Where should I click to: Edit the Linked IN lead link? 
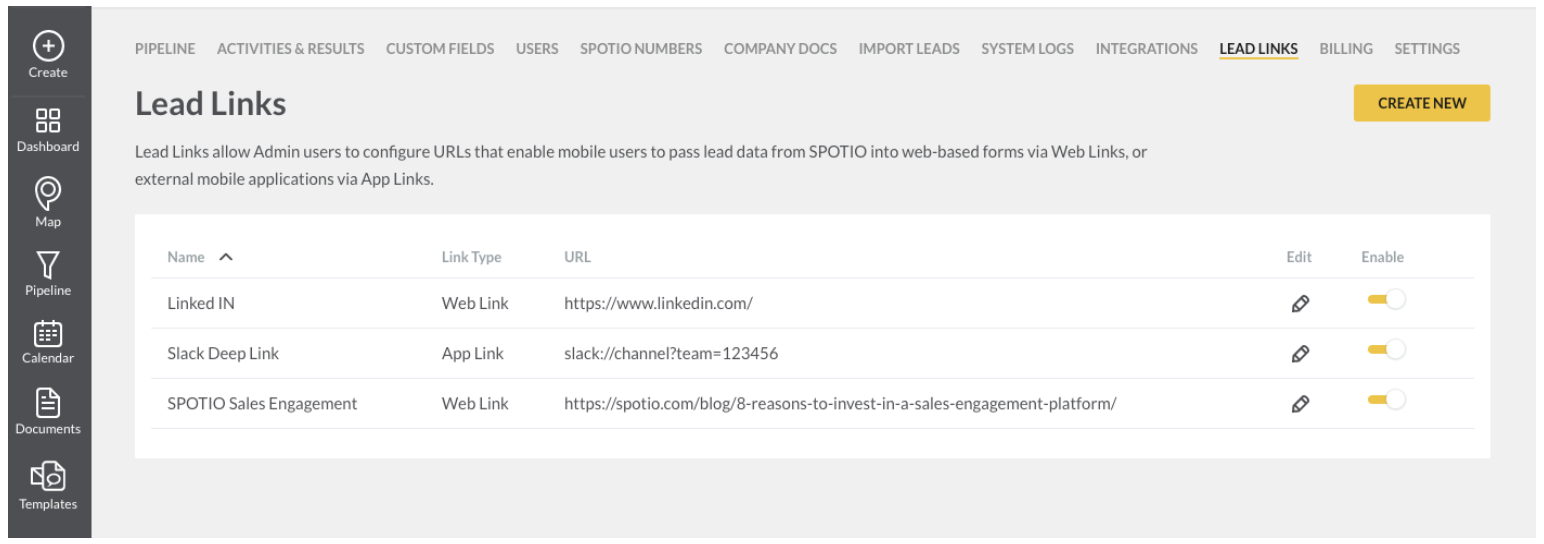click(1299, 303)
